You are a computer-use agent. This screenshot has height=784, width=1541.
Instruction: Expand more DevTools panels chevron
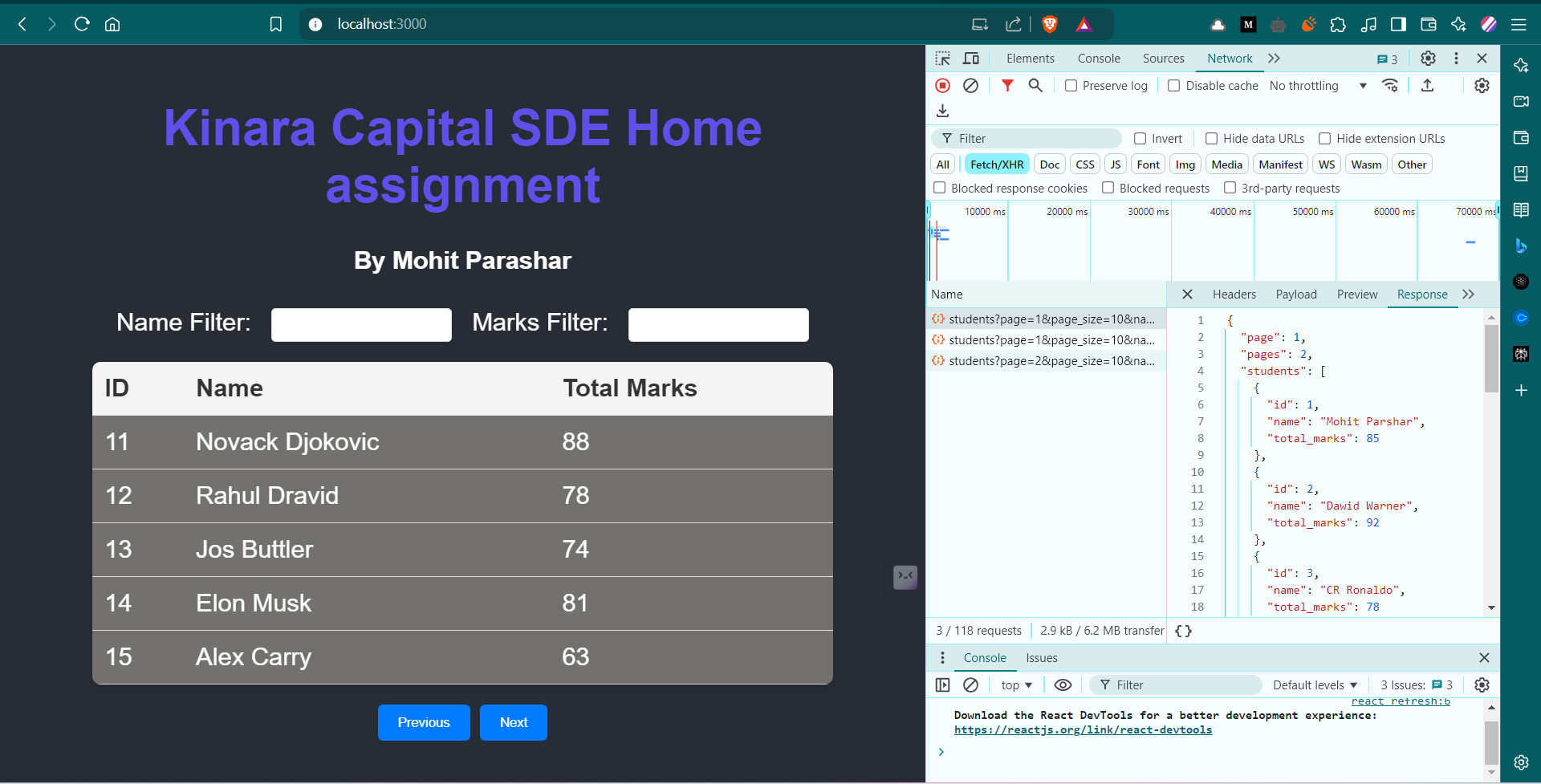[x=1274, y=59]
